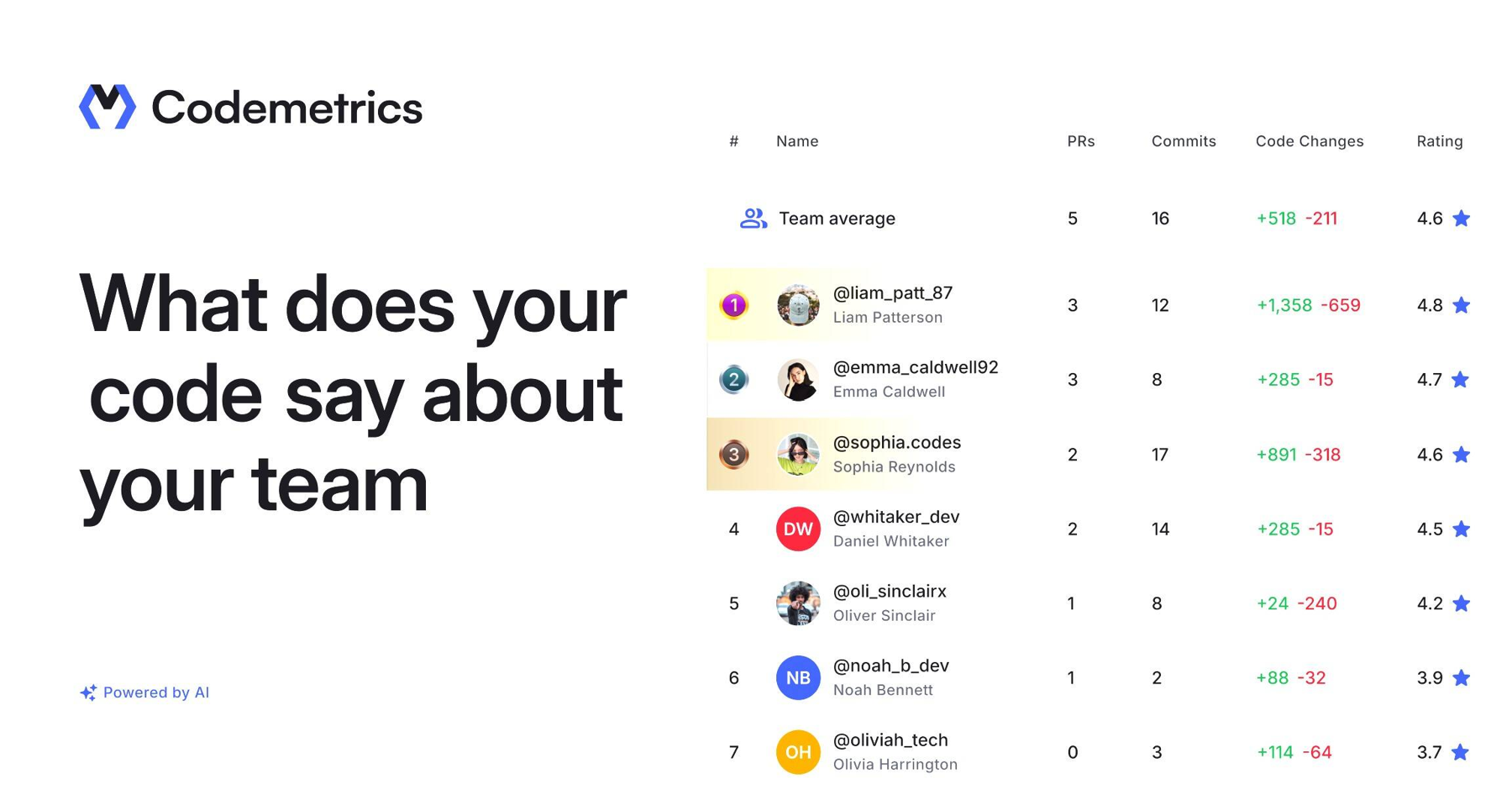Click the star beside the Team average rating

coord(1462,218)
